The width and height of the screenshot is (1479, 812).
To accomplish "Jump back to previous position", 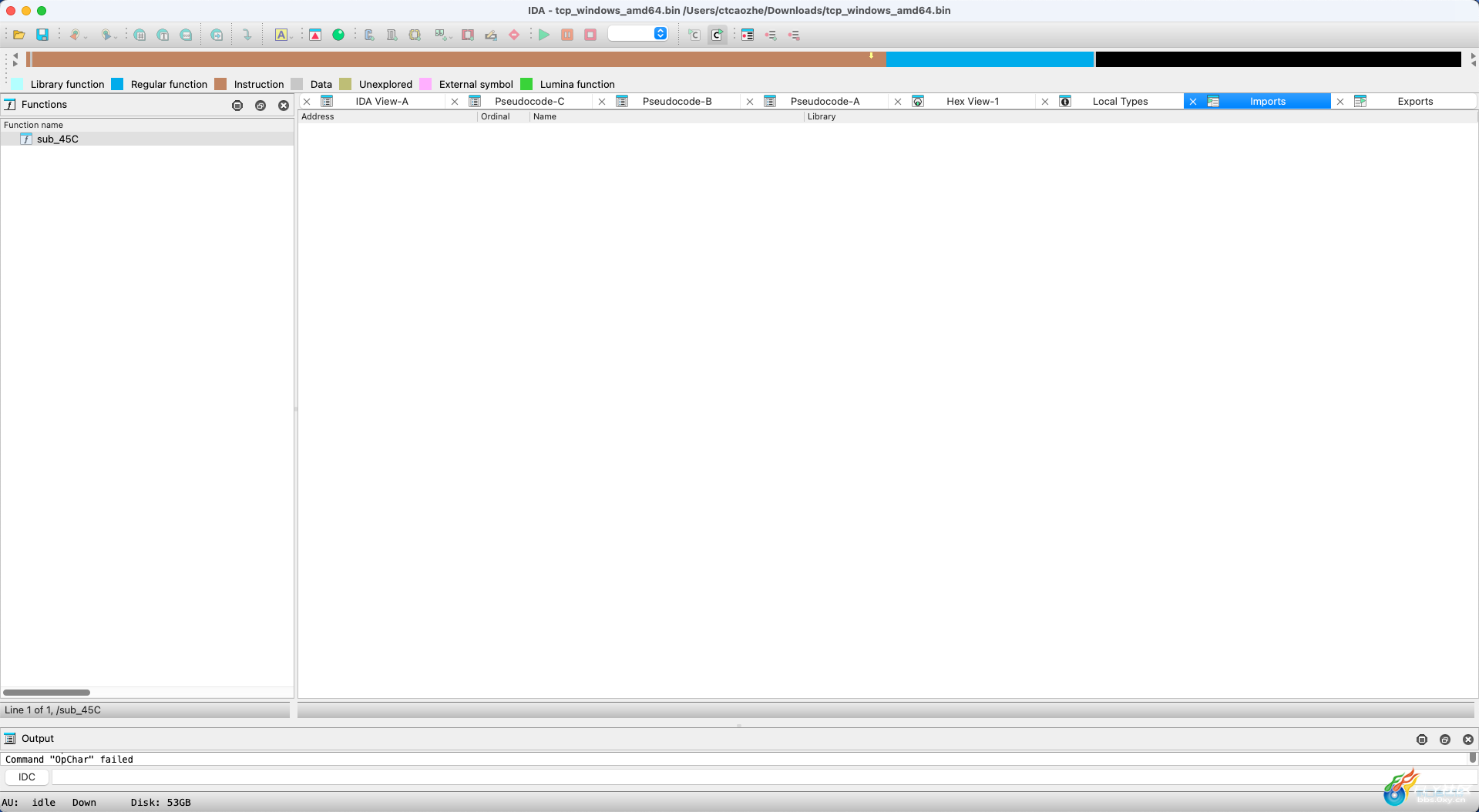I will point(75,35).
